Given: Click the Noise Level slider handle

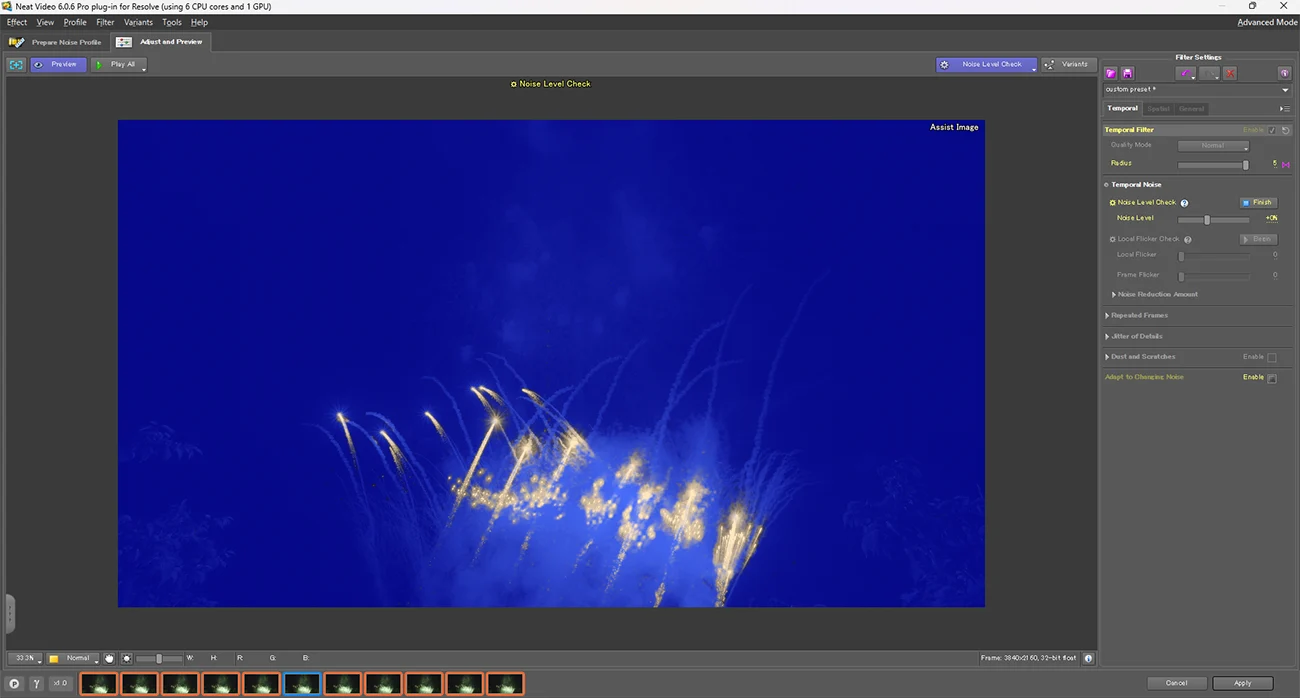Looking at the screenshot, I should [x=1207, y=219].
